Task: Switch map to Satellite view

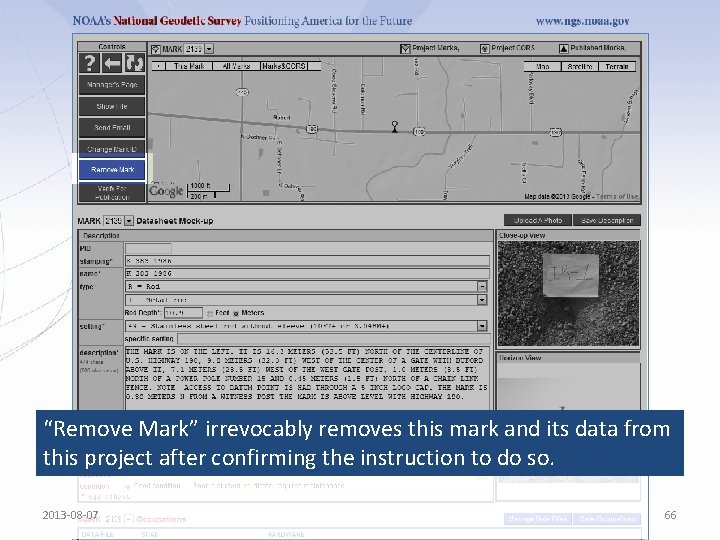Action: [x=580, y=67]
